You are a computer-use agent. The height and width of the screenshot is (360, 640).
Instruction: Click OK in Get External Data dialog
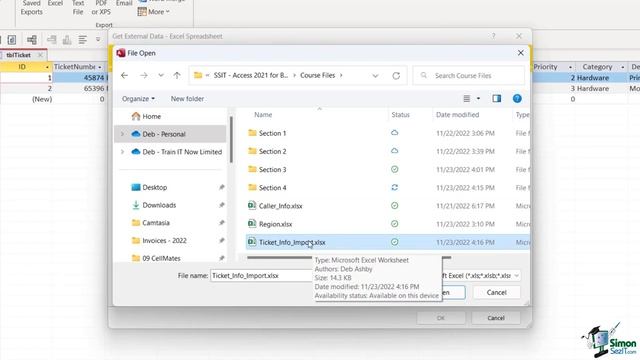441,318
